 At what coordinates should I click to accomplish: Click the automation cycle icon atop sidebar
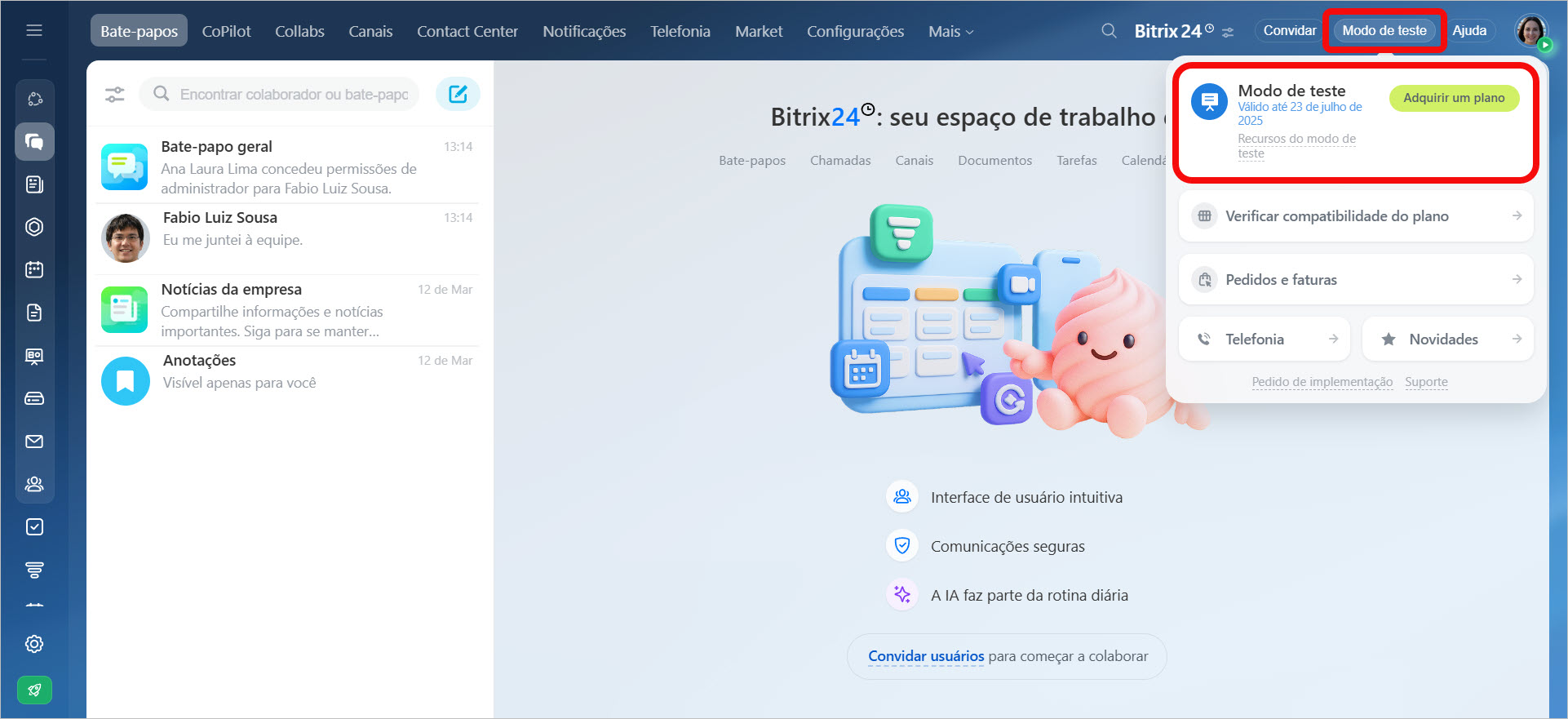[34, 99]
